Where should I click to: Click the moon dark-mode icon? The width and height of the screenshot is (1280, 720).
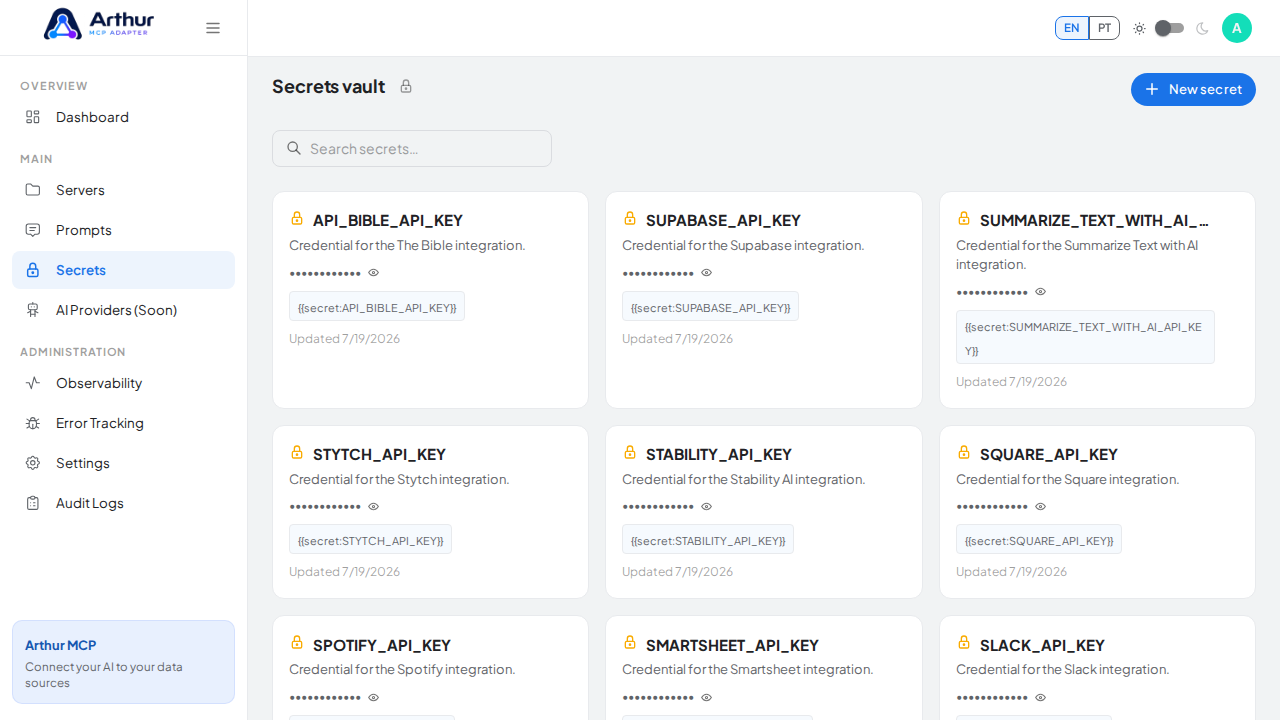[x=1202, y=28]
